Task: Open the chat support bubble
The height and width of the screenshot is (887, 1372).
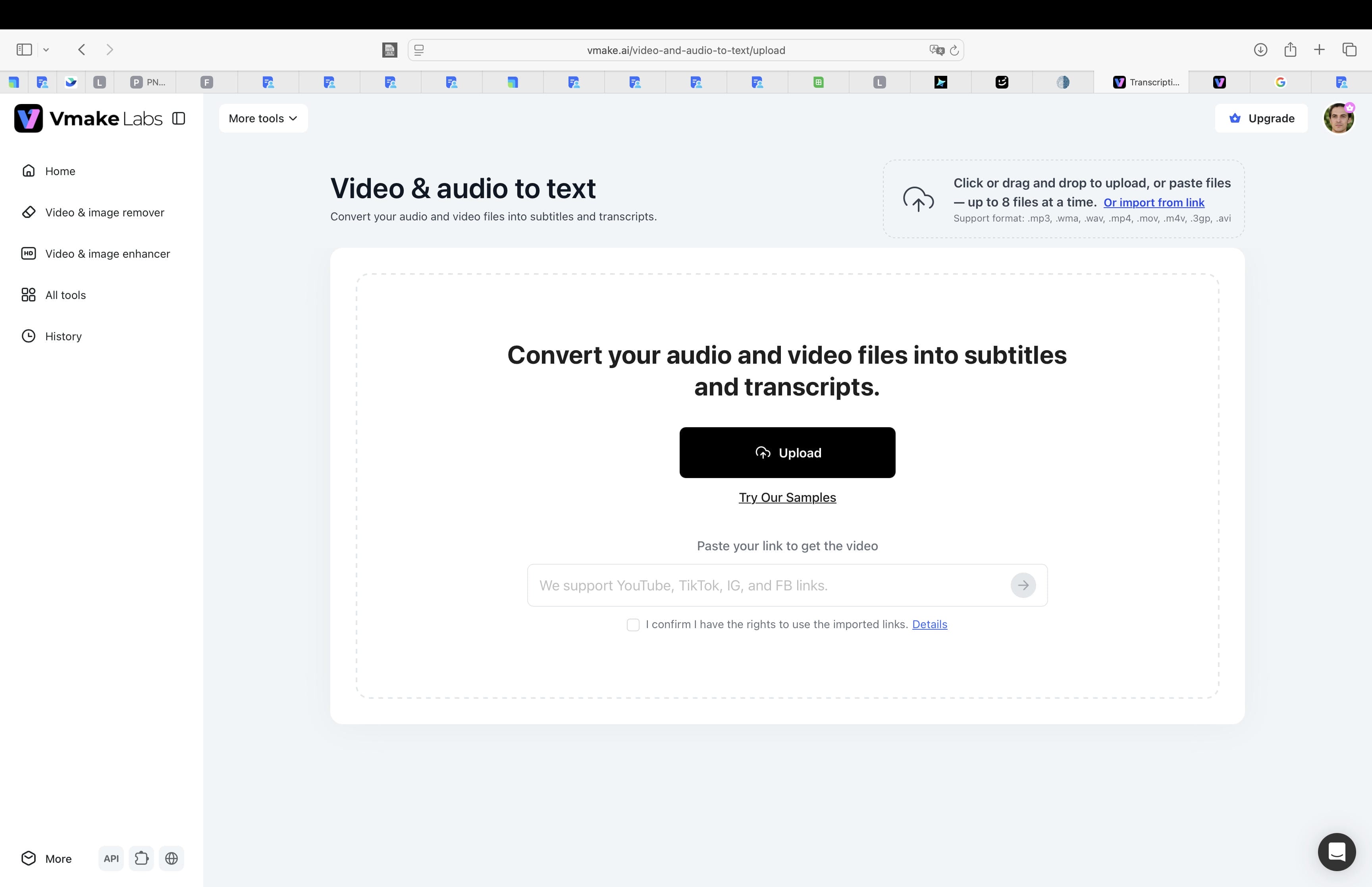Action: [1336, 852]
